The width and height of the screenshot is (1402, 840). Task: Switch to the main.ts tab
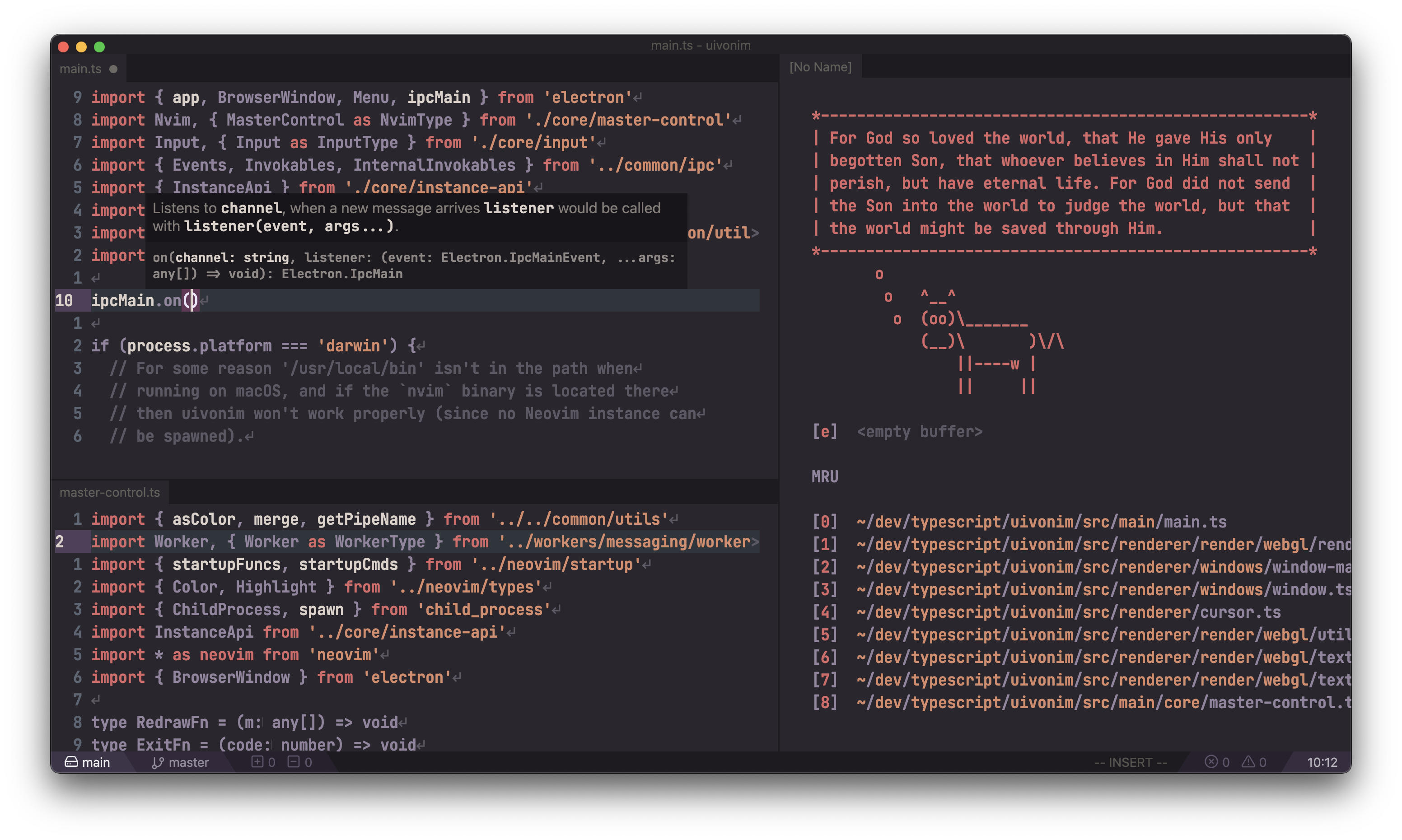[x=88, y=69]
